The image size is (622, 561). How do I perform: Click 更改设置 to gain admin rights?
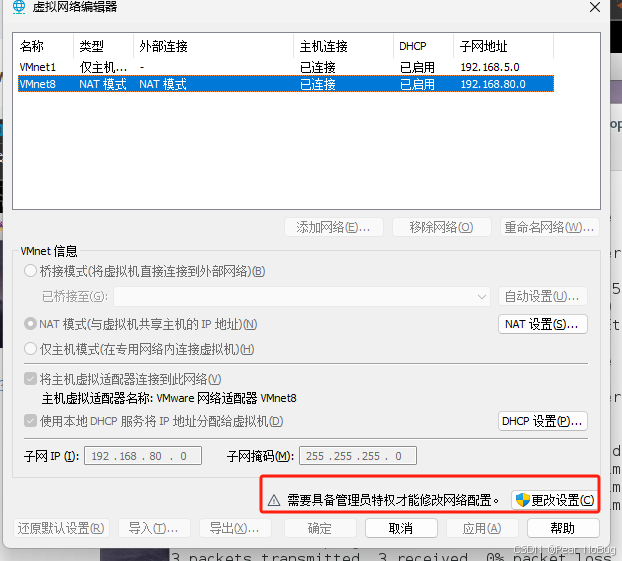555,500
